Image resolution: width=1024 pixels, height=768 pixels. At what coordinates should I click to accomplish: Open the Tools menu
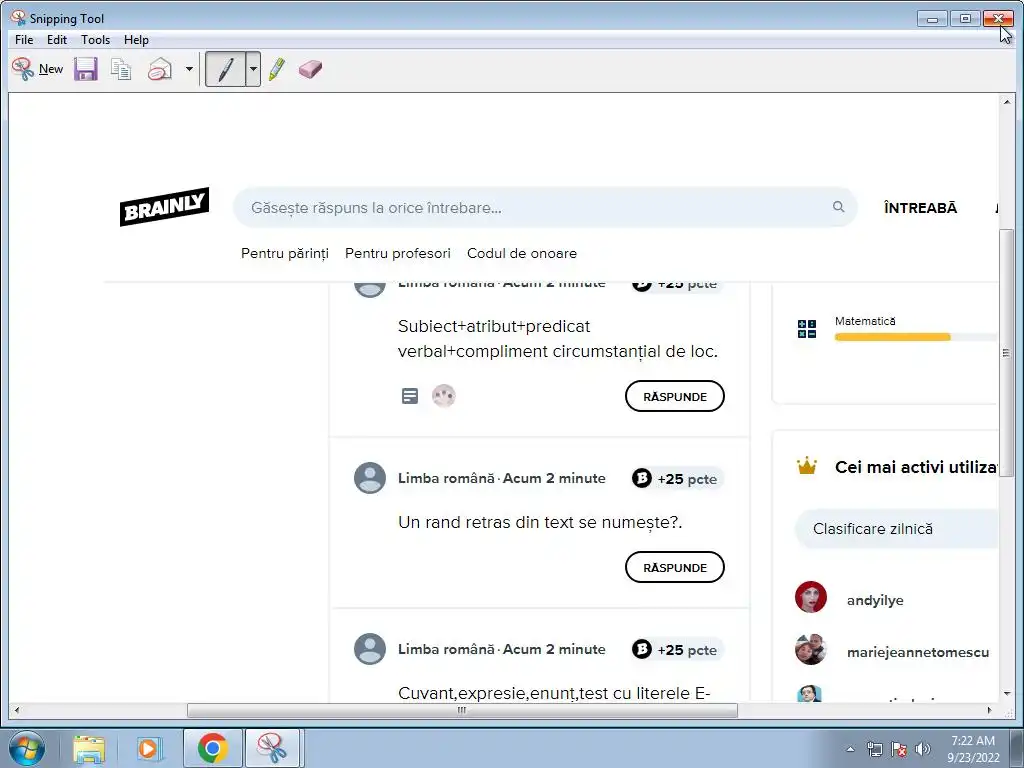pos(95,40)
